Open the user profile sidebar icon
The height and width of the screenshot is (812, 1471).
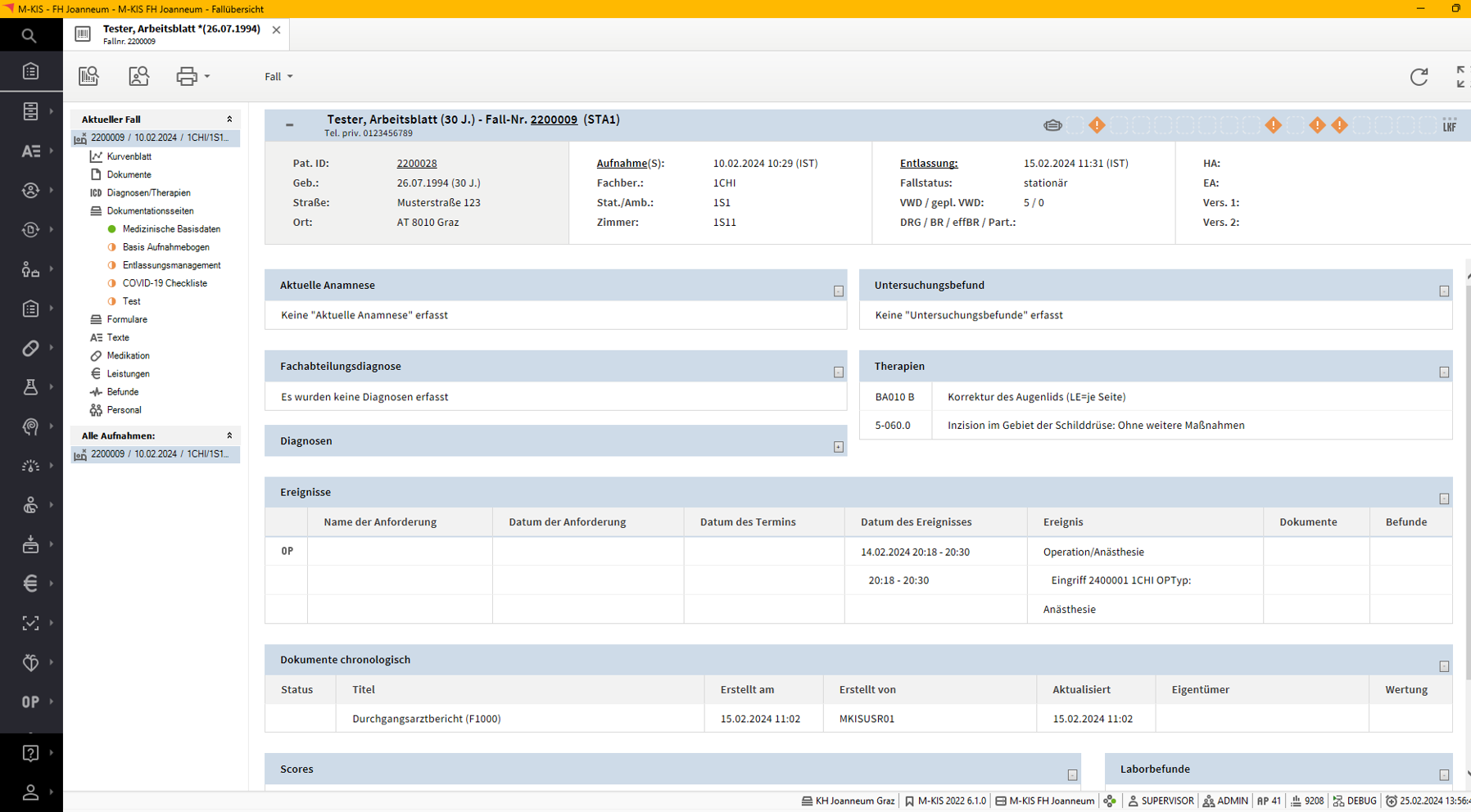tap(30, 792)
